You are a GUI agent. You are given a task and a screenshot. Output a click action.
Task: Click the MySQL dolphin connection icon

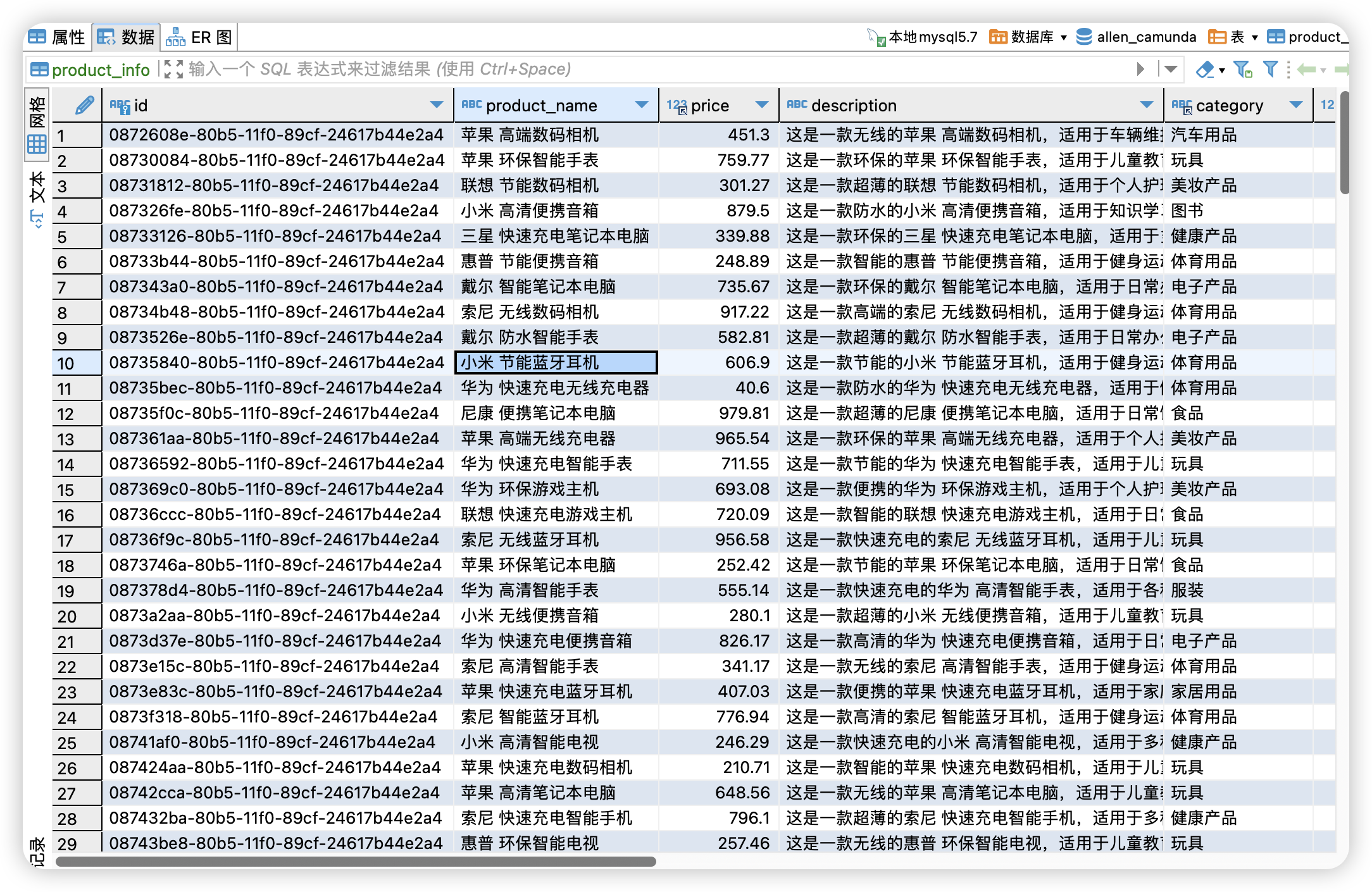pyautogui.click(x=876, y=37)
